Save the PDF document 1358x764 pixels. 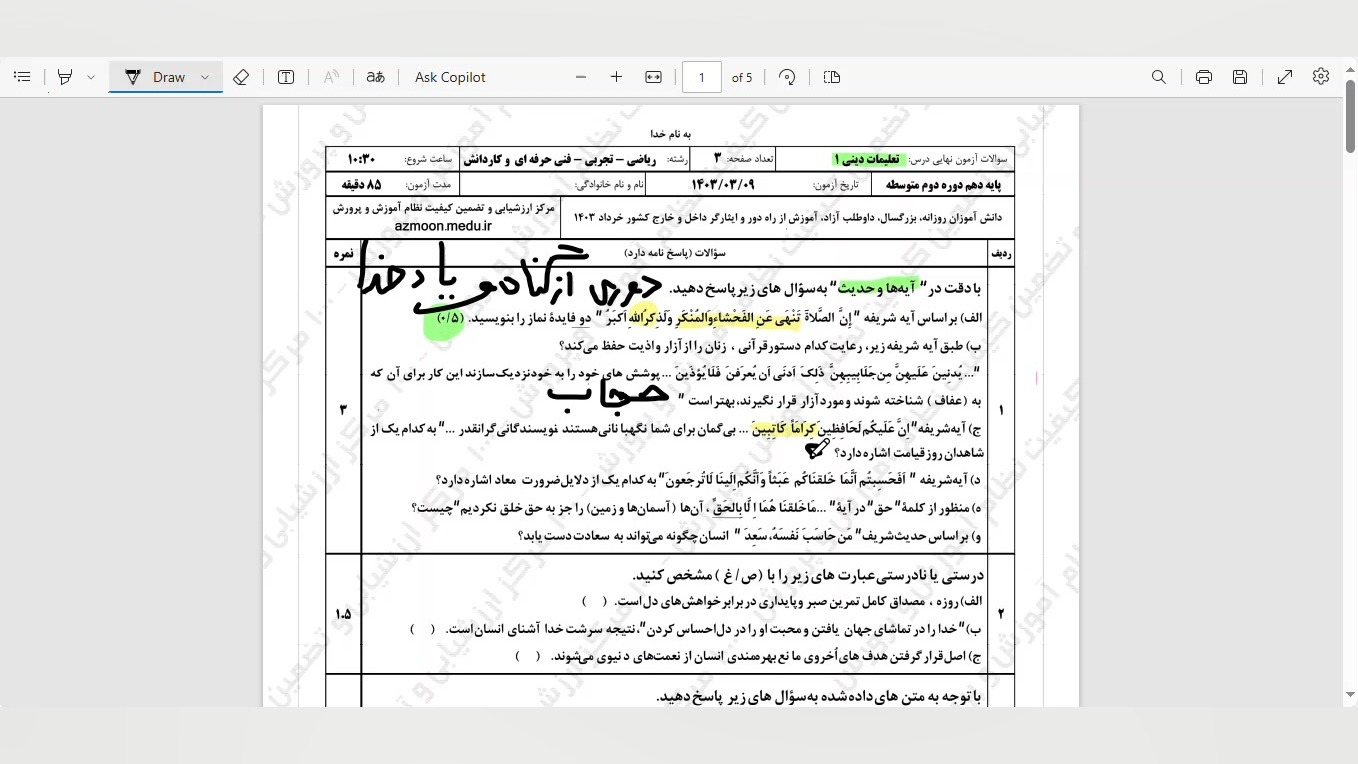click(1240, 77)
